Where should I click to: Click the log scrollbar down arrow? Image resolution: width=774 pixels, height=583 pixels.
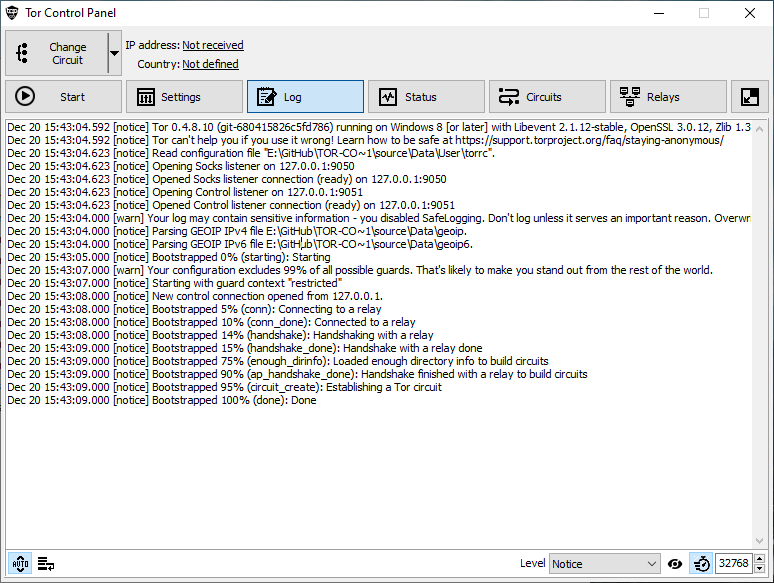tap(760, 541)
